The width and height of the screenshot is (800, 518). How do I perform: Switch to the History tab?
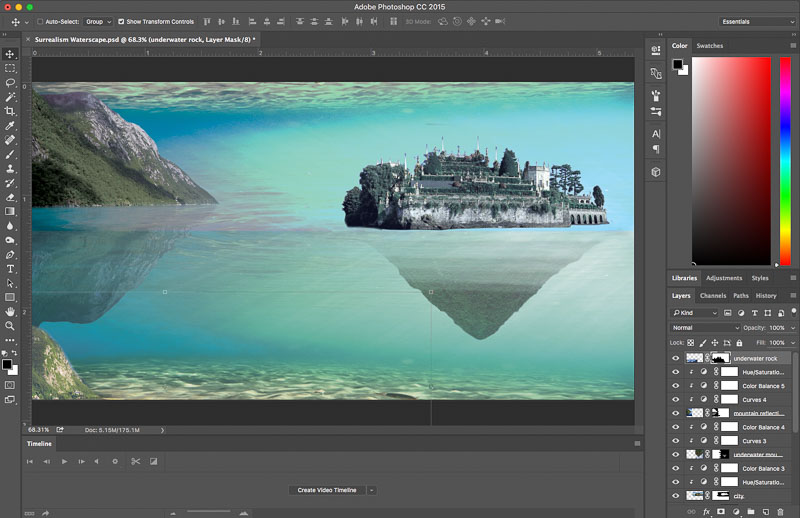(766, 295)
